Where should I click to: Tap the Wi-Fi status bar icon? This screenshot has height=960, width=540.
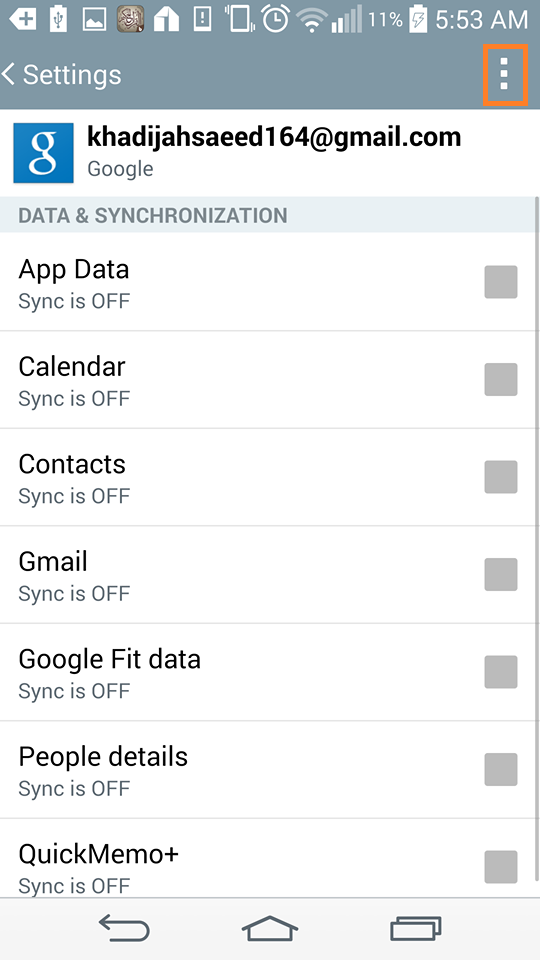[311, 20]
